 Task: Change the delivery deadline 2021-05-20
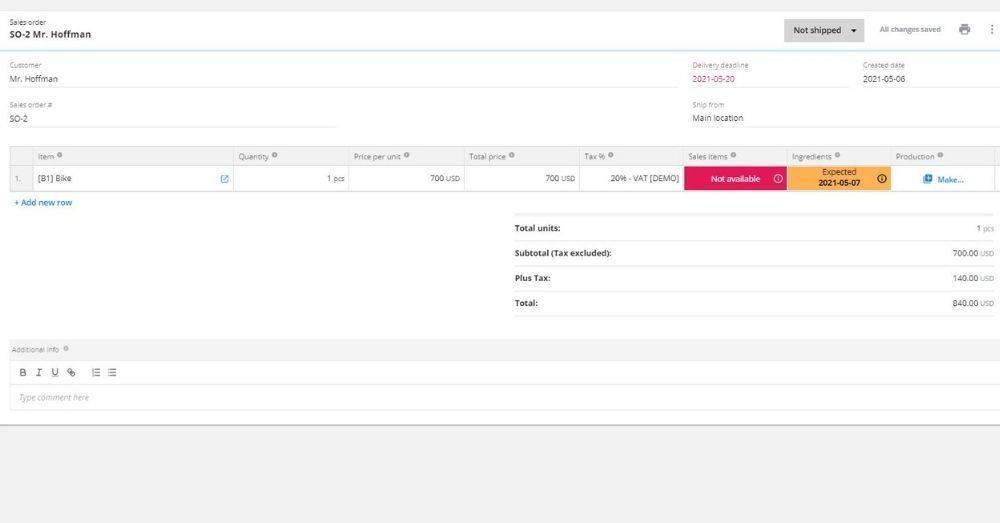[770, 79]
